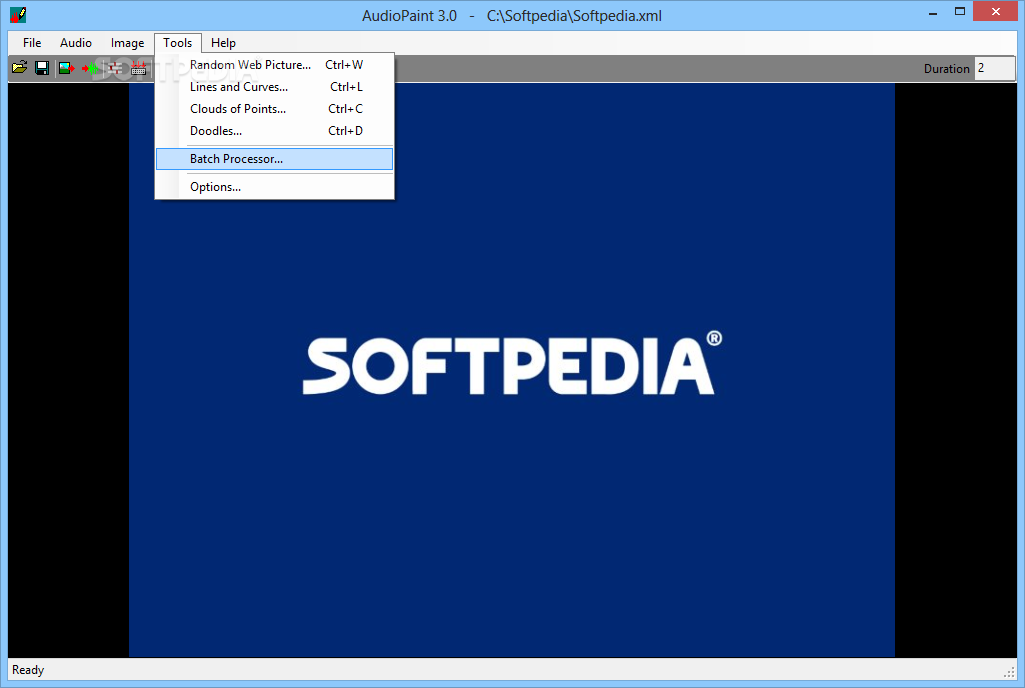1025x688 pixels.
Task: Launch the Batch Processor entry
Action: 275,159
